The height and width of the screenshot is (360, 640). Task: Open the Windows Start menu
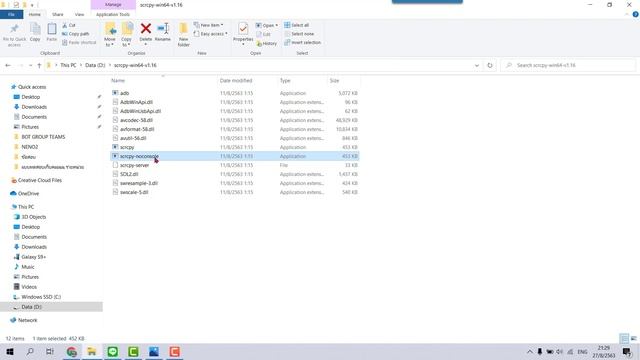10,351
